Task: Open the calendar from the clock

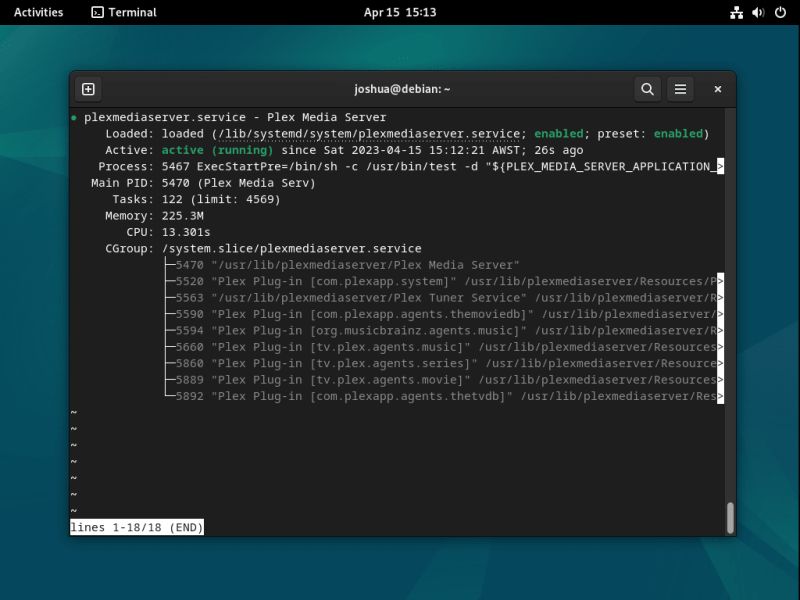Action: (400, 12)
